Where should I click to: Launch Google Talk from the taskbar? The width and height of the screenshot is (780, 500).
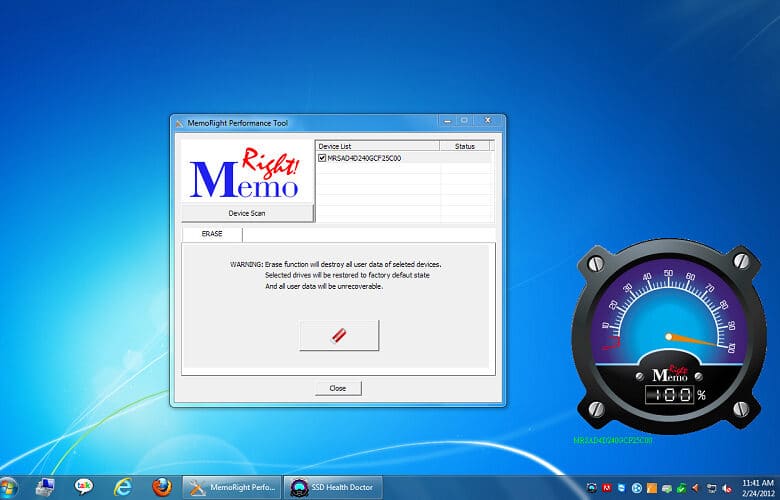(84, 487)
